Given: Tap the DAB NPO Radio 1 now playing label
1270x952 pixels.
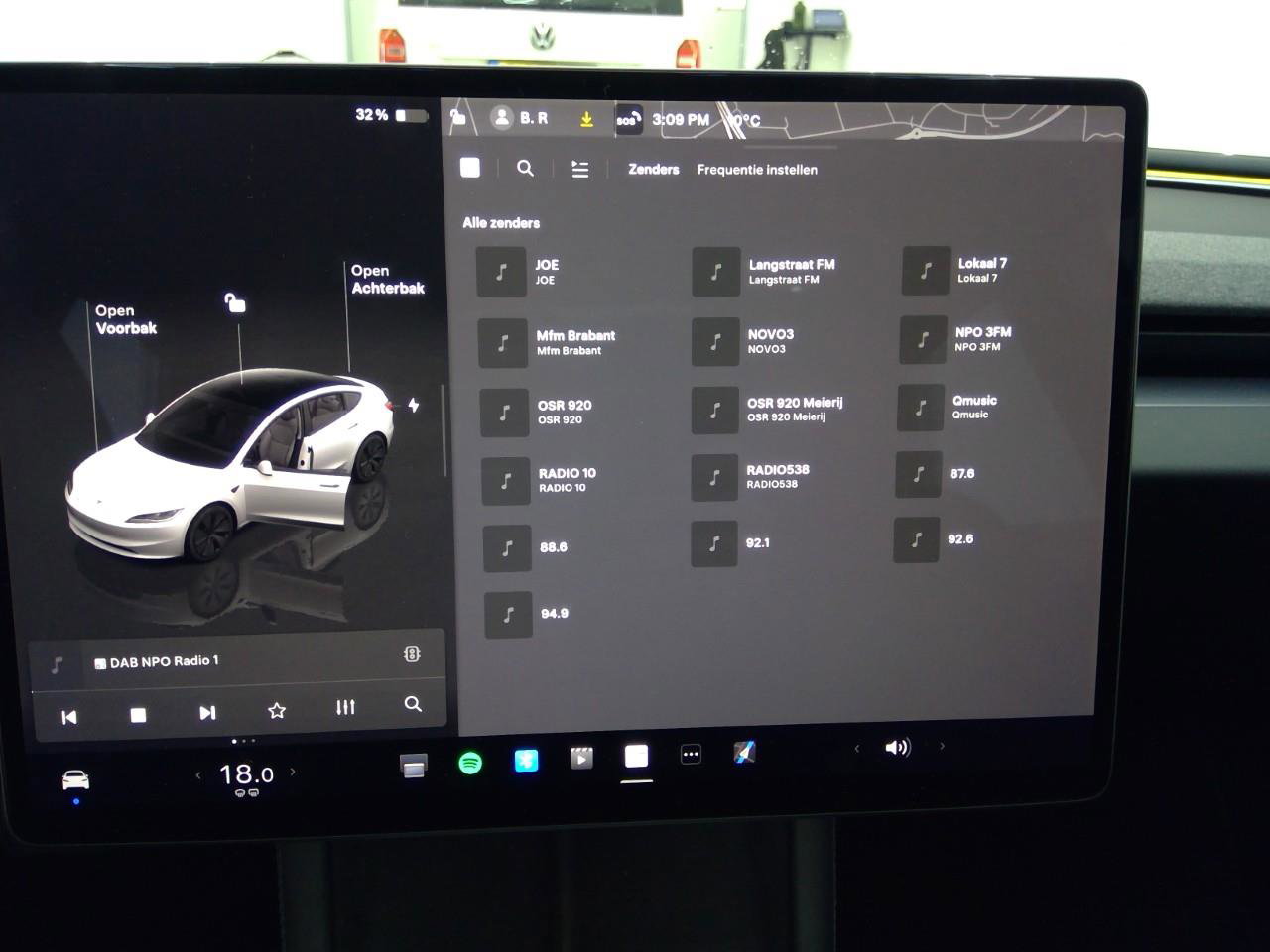Looking at the screenshot, I should click(157, 662).
